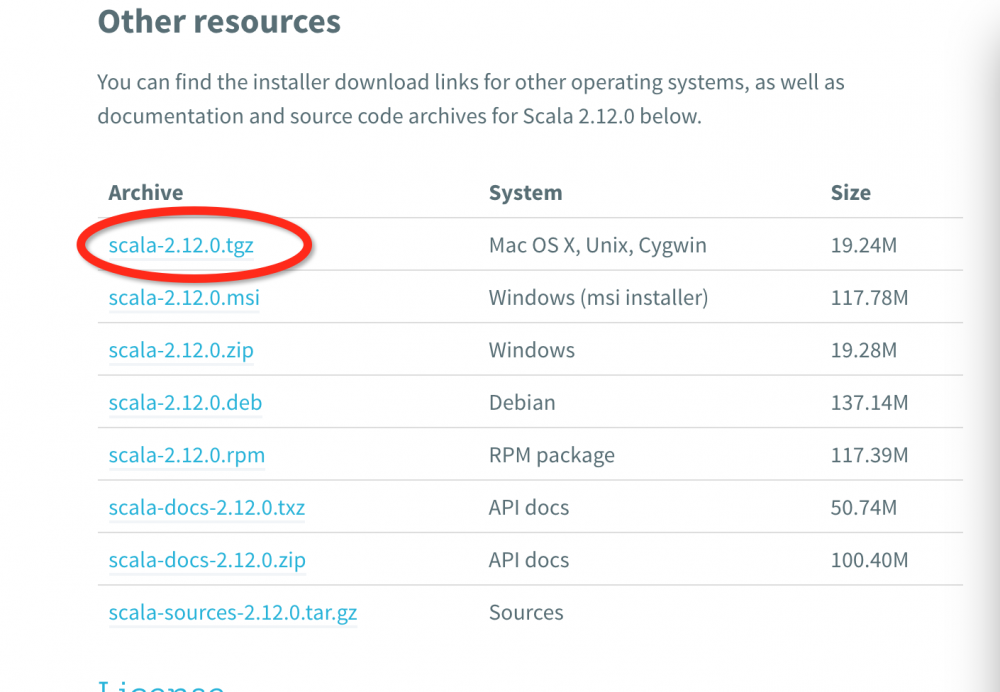
Task: Download scala-docs-2.12.0.txz API docs
Action: [x=207, y=508]
